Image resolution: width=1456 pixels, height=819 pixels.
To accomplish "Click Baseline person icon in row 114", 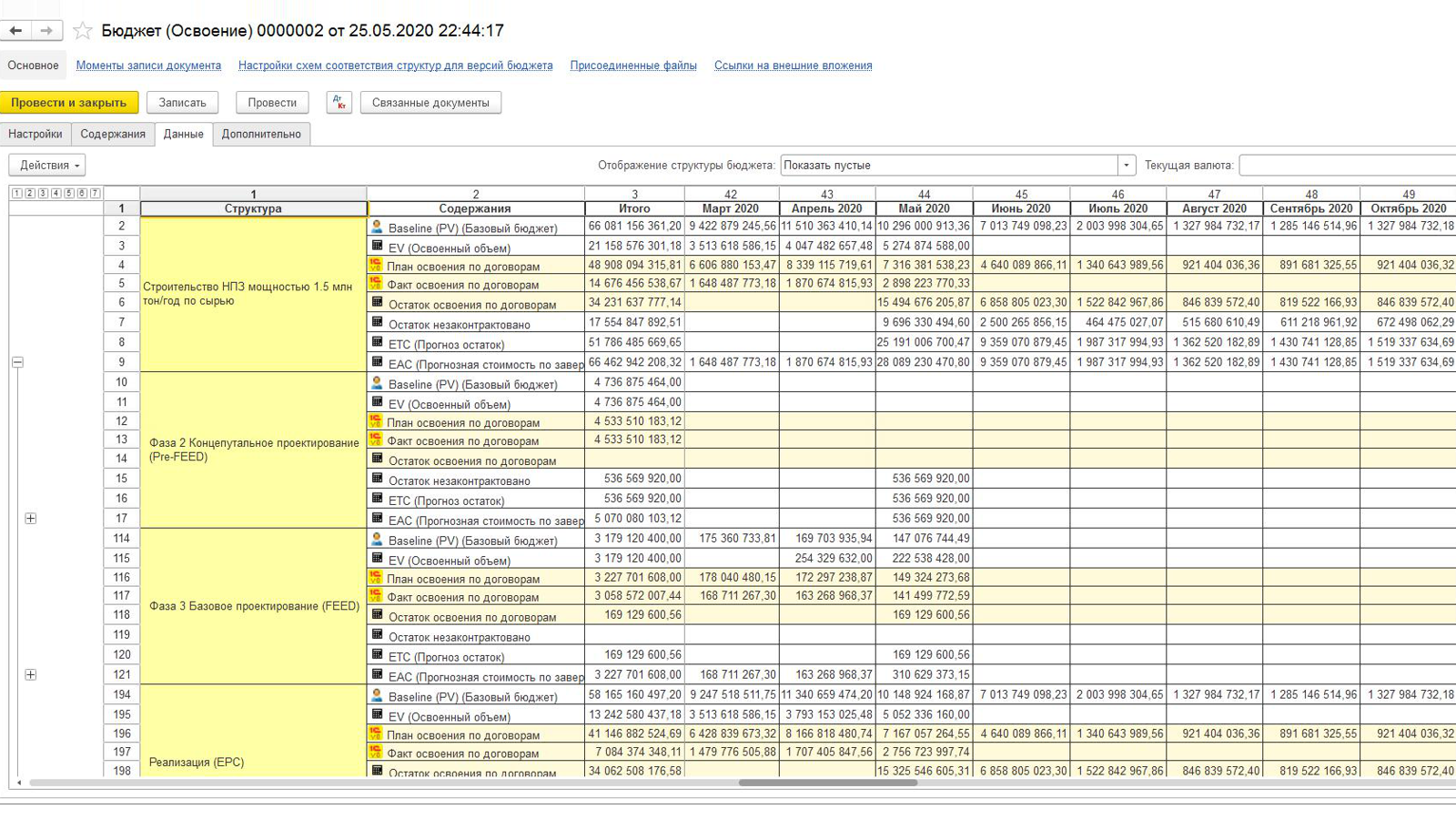I will point(377,540).
